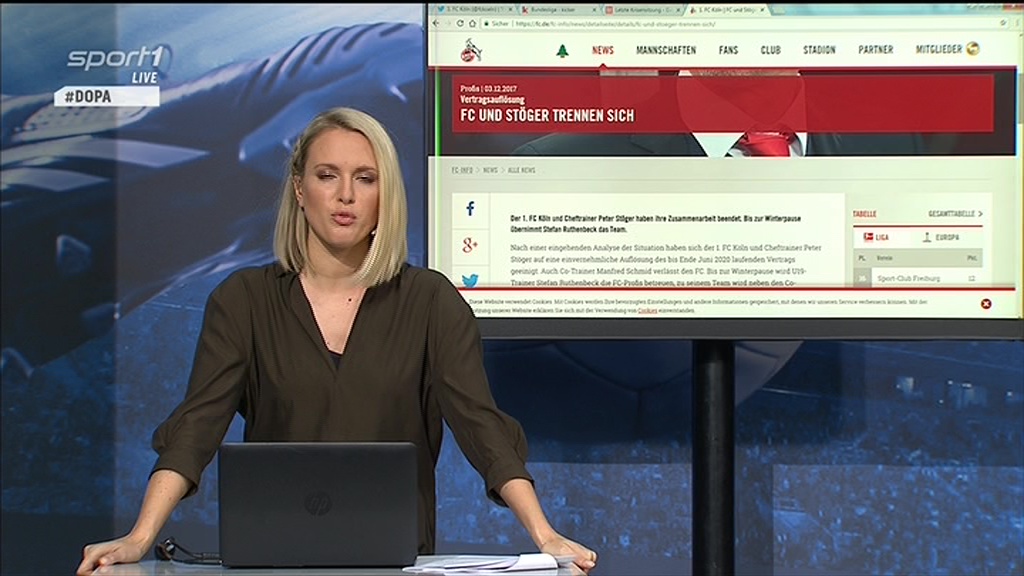
Task: Open the GESAMTTABELLE link in the table widget
Action: pos(955,214)
